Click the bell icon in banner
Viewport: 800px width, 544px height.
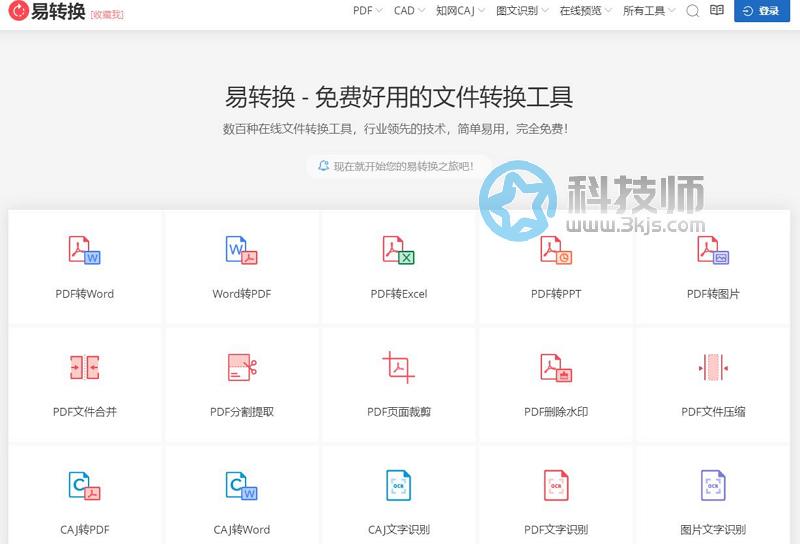[323, 166]
